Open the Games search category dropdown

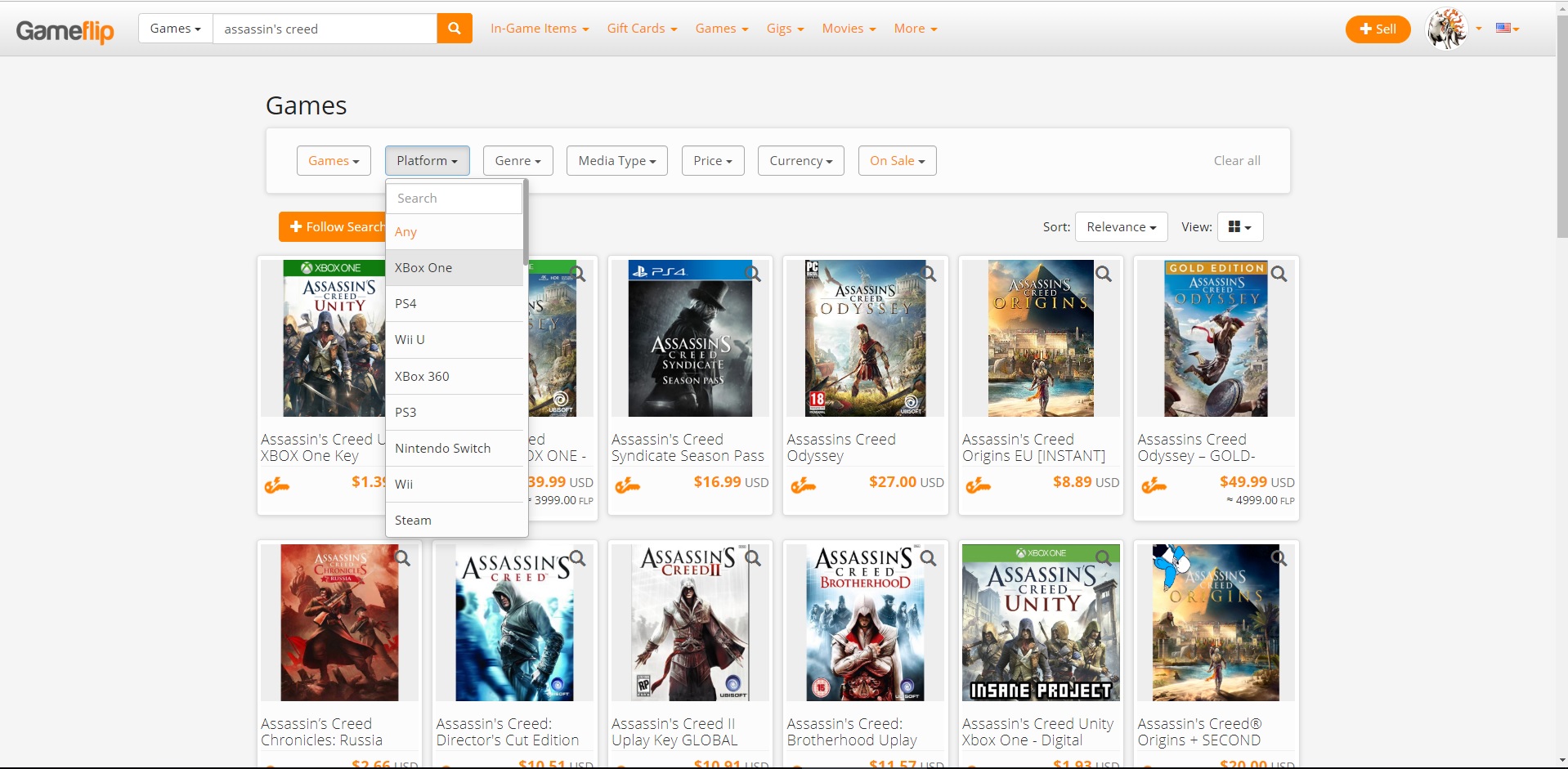pyautogui.click(x=176, y=29)
